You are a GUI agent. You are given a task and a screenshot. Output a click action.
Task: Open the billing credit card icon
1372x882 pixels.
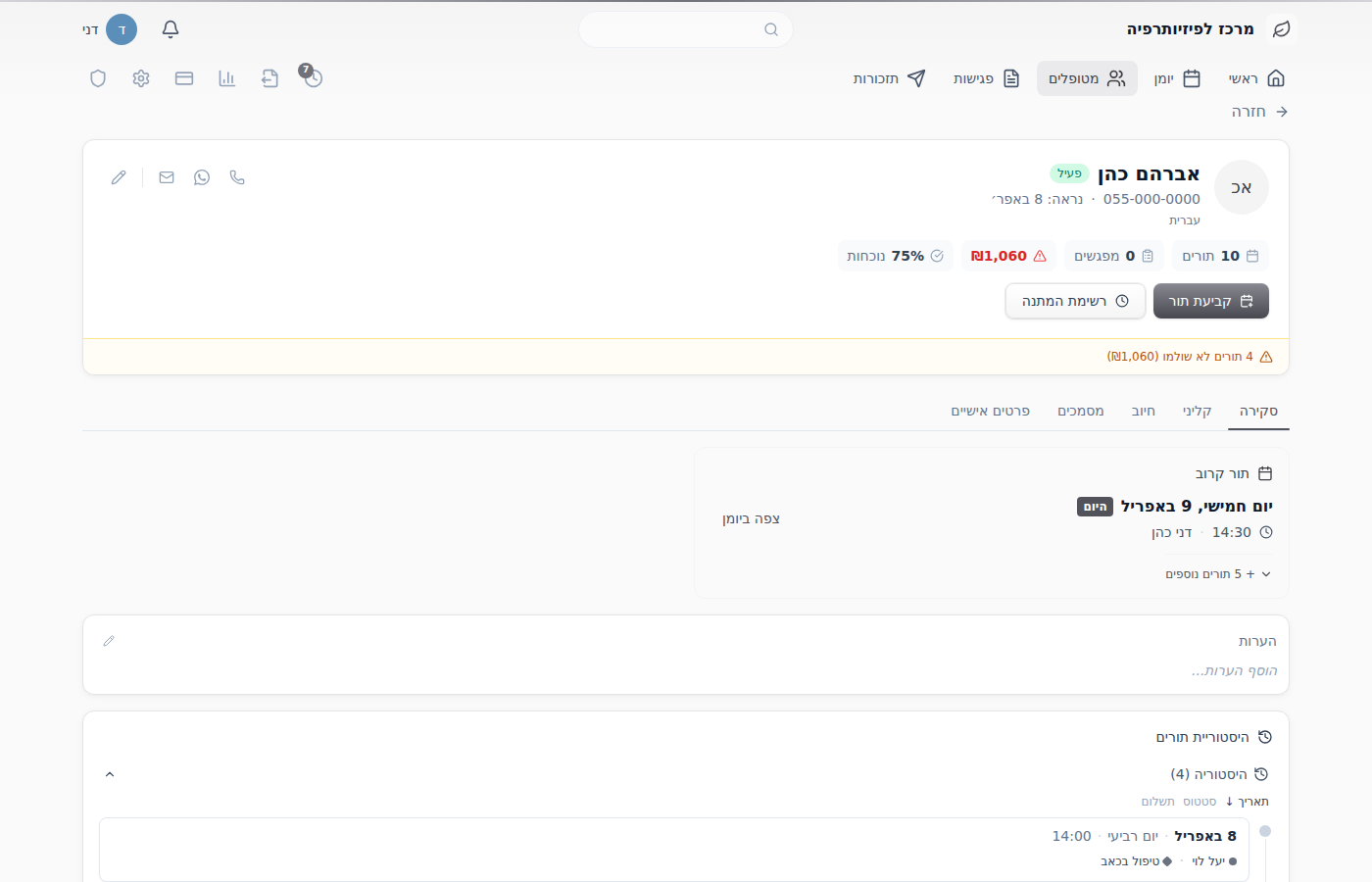click(184, 78)
